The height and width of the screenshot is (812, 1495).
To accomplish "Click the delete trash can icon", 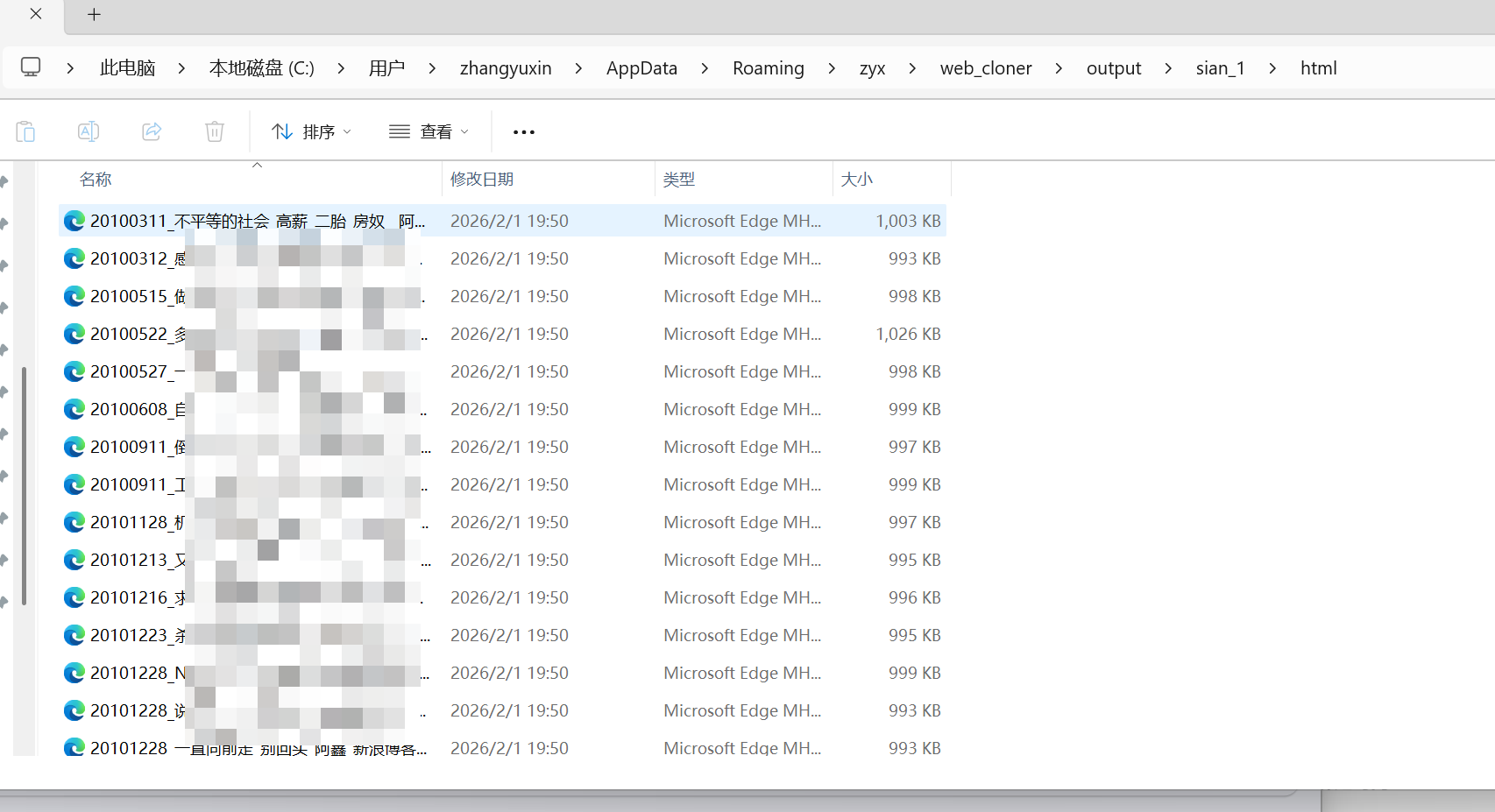I will tap(215, 131).
